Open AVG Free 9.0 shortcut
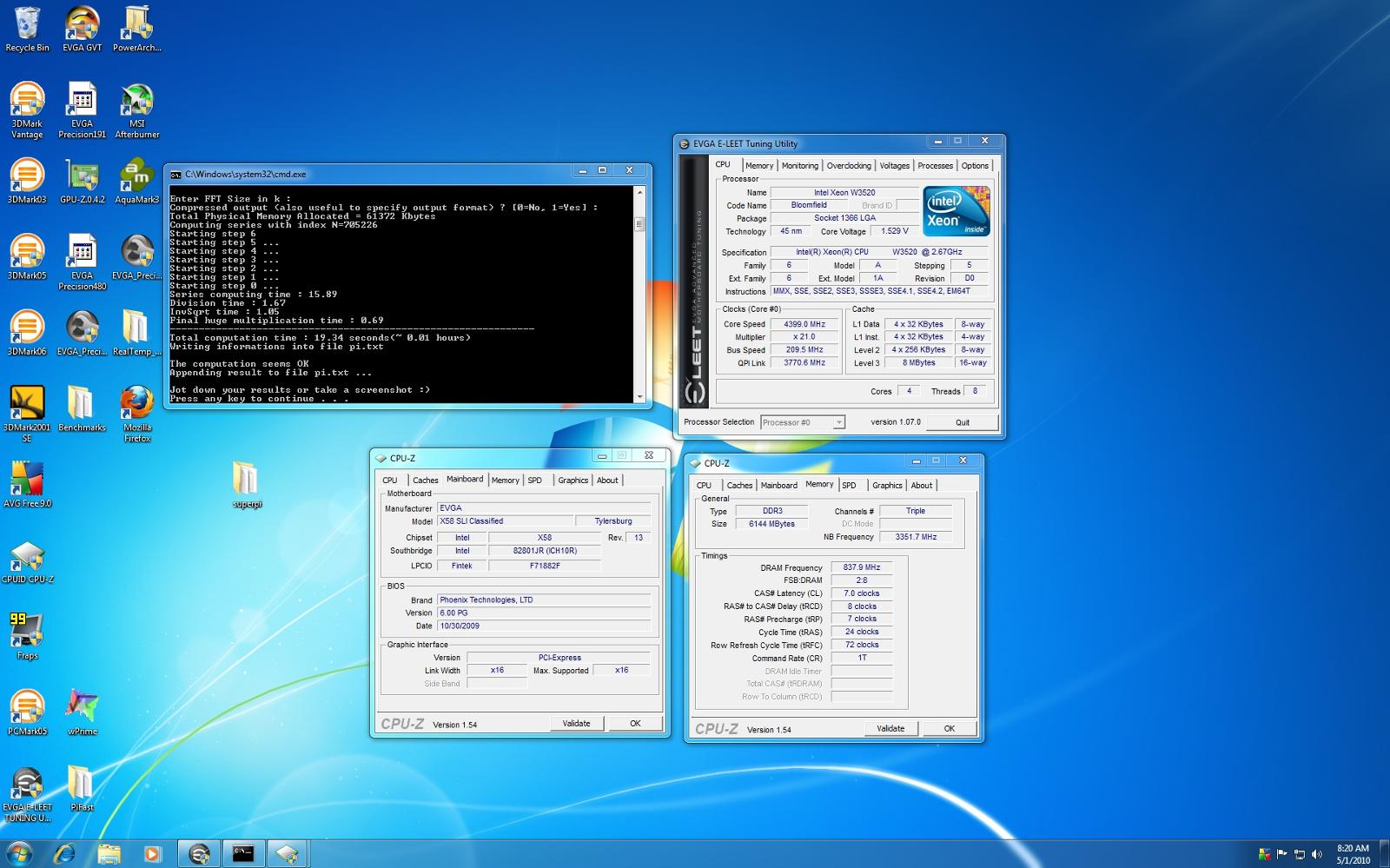Image resolution: width=1390 pixels, height=868 pixels. coord(27,485)
